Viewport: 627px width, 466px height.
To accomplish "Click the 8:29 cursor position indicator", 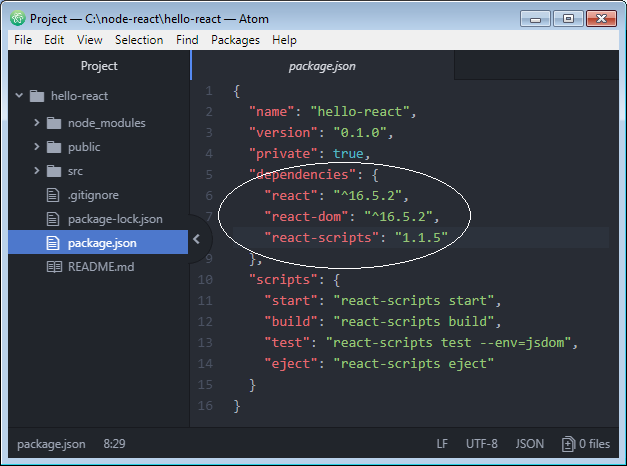I will point(114,444).
